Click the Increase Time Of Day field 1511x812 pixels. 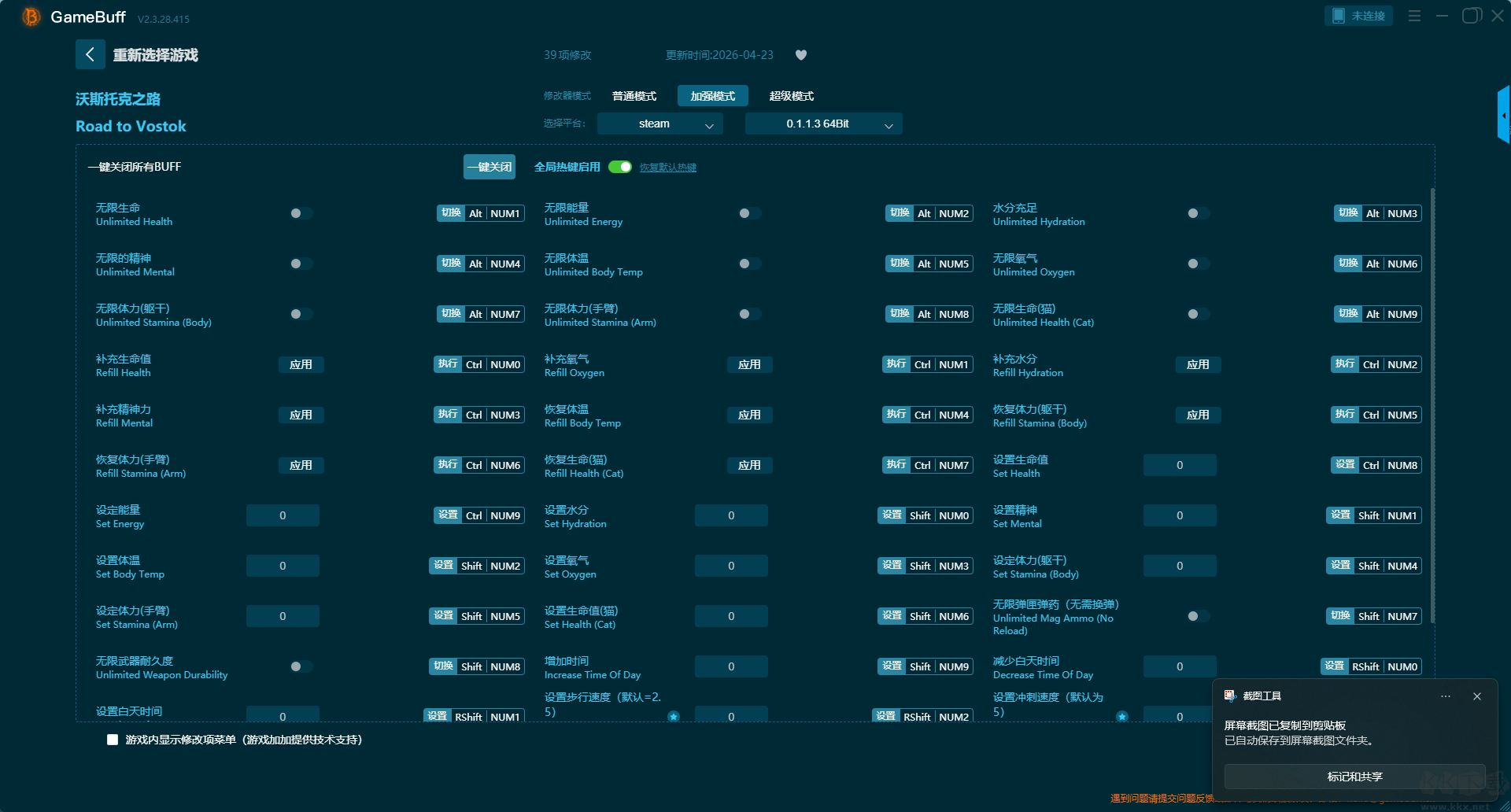(x=731, y=666)
